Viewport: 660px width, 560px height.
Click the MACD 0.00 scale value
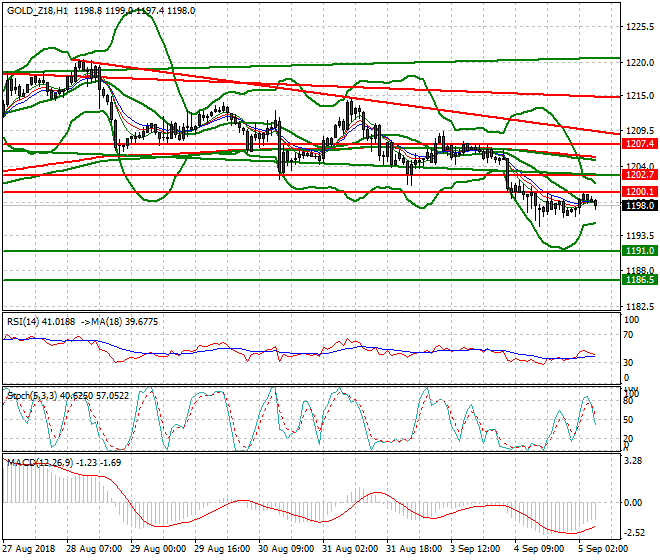click(634, 503)
